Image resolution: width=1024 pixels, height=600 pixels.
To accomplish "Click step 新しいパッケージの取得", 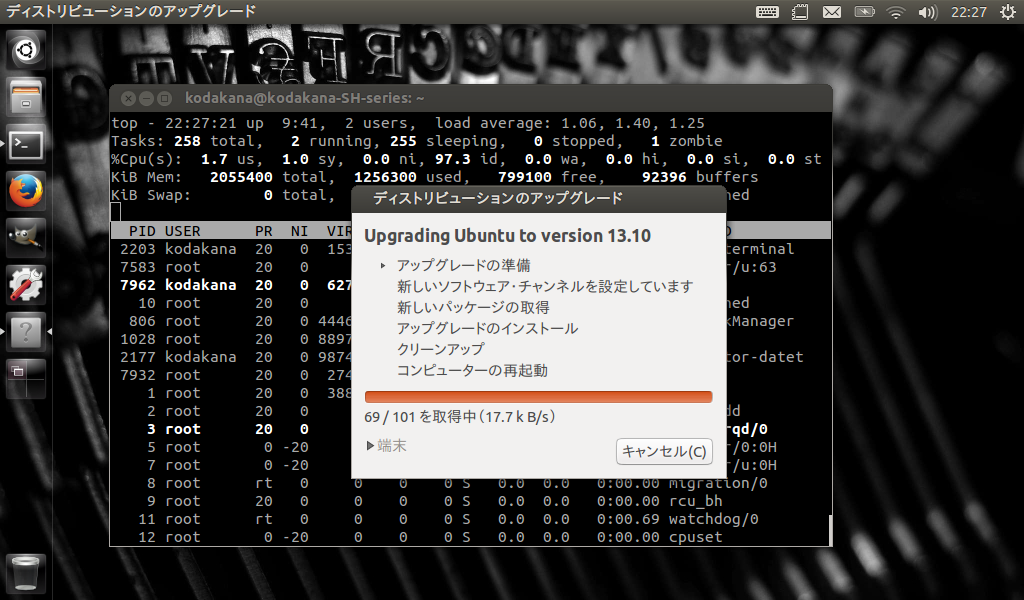I will tap(473, 308).
